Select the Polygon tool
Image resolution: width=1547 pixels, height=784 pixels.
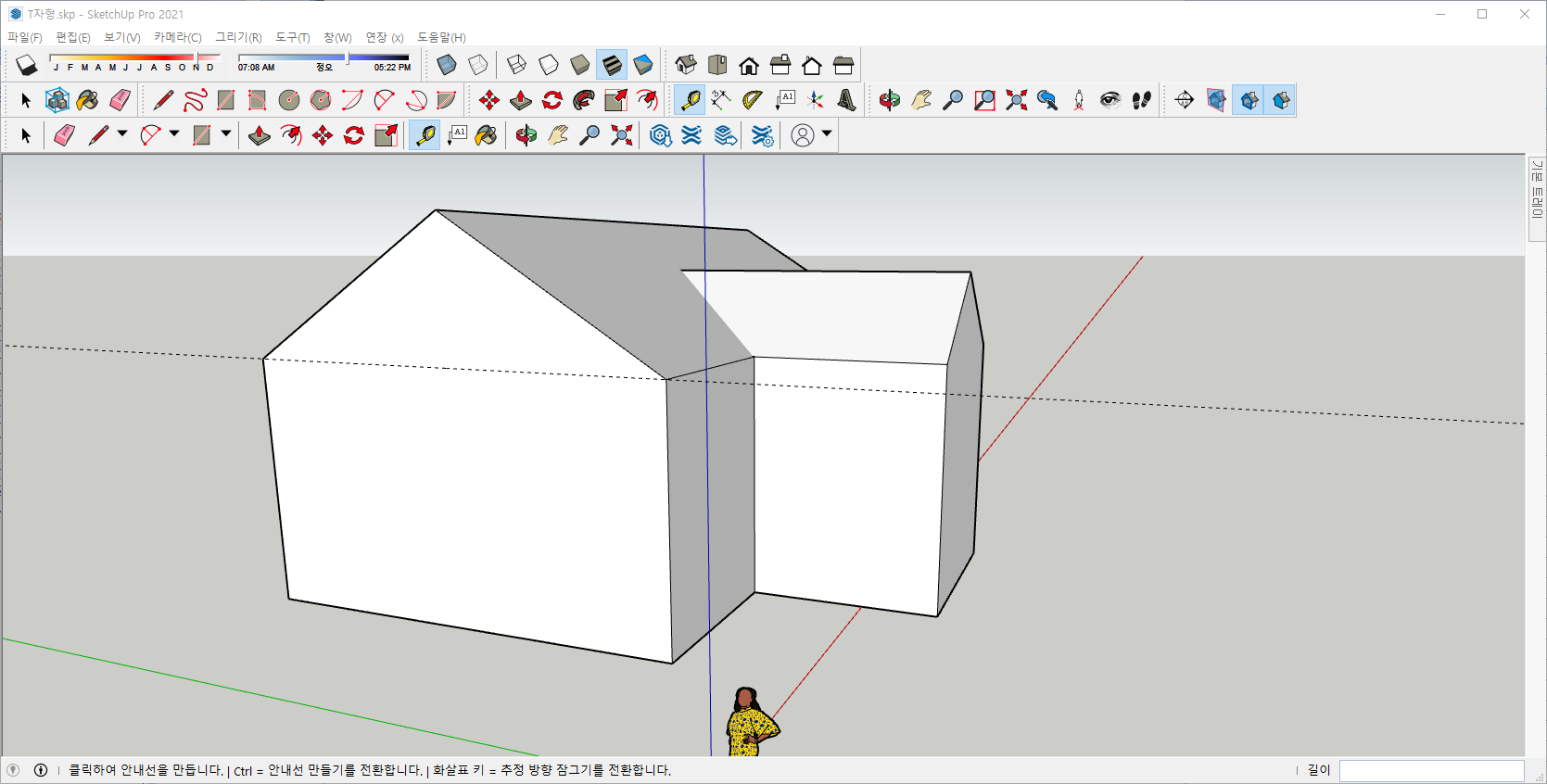(321, 100)
